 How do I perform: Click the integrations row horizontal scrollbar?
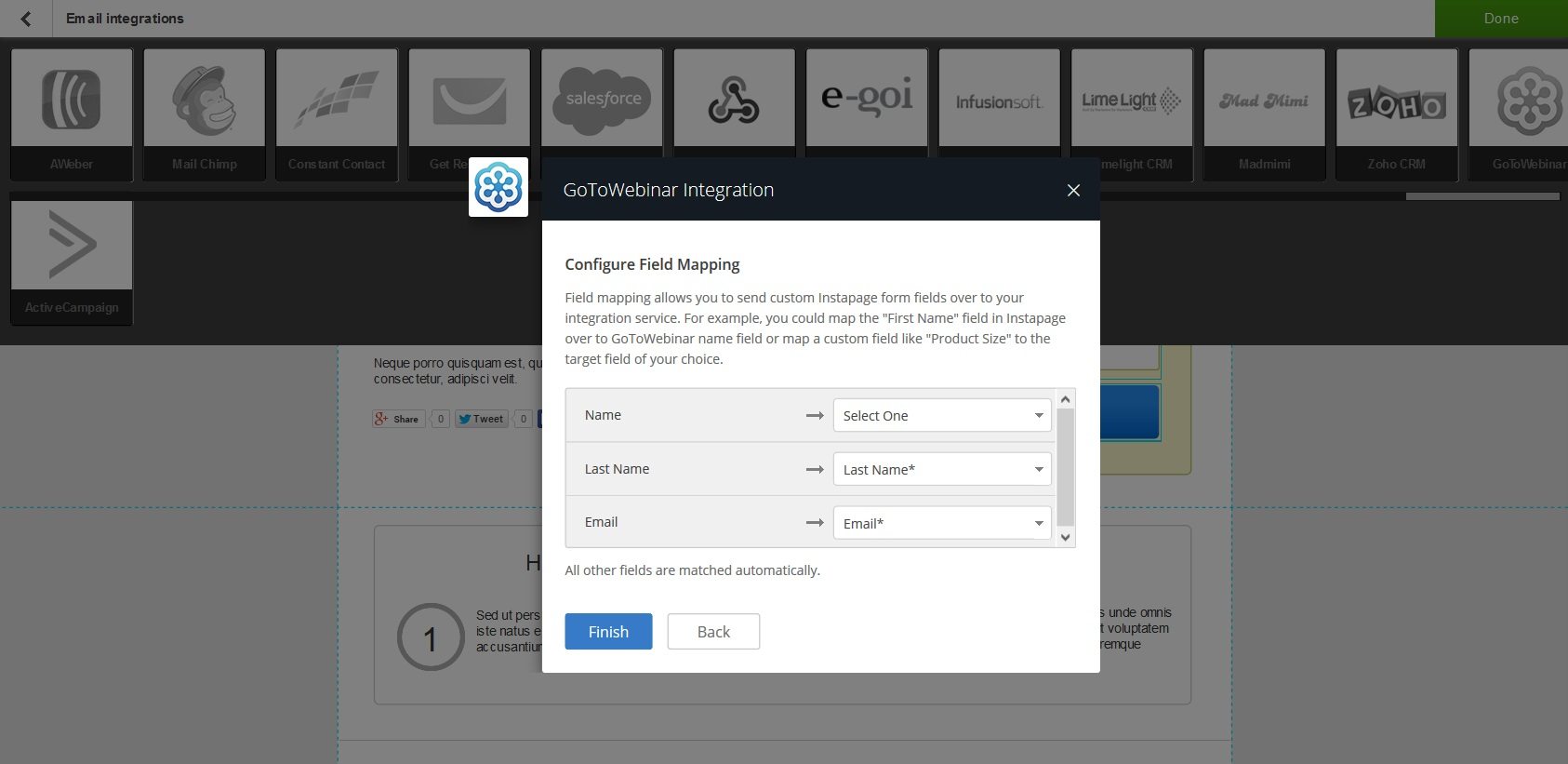1482,196
